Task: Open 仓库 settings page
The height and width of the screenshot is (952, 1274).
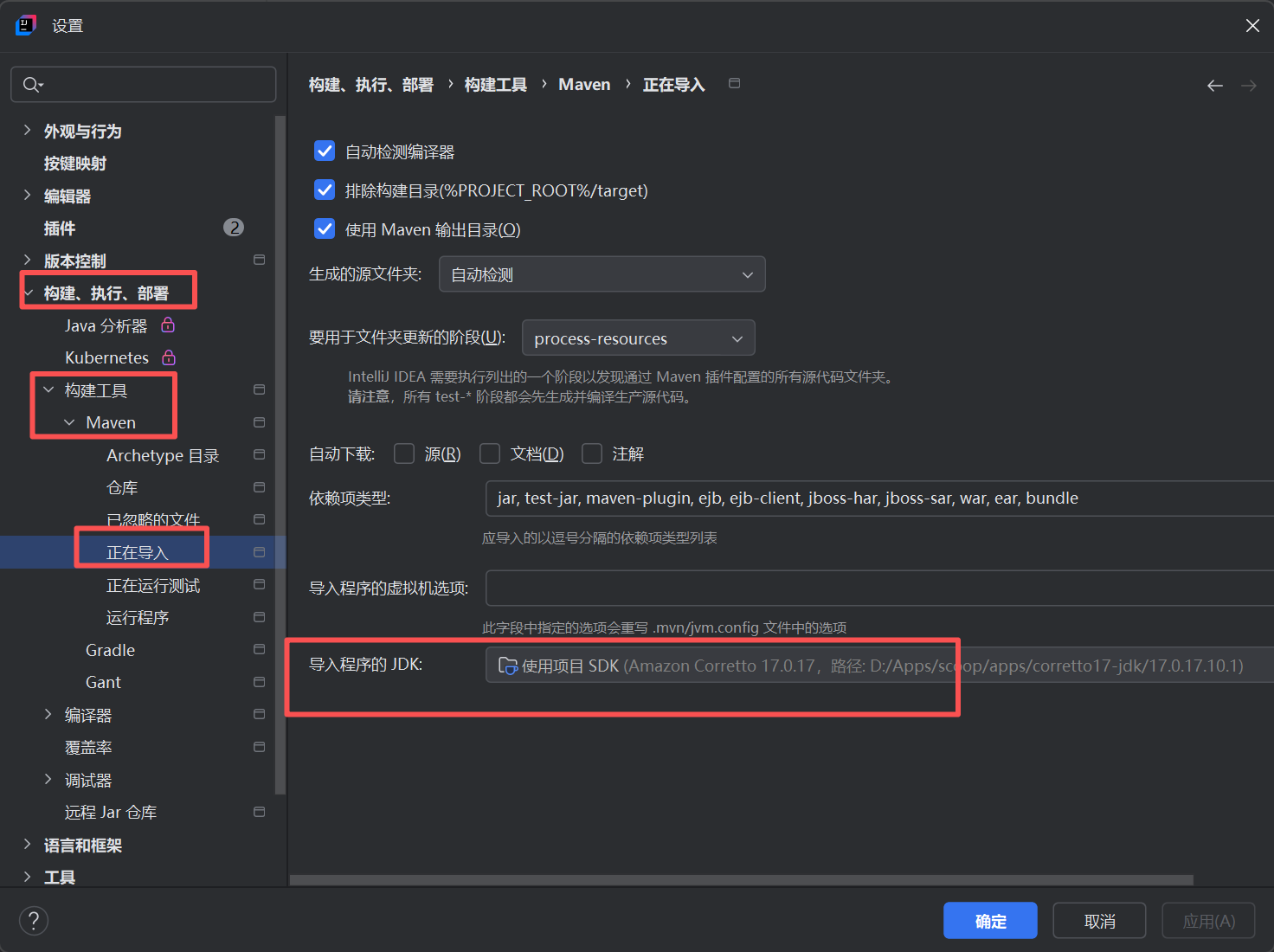Action: (x=122, y=488)
